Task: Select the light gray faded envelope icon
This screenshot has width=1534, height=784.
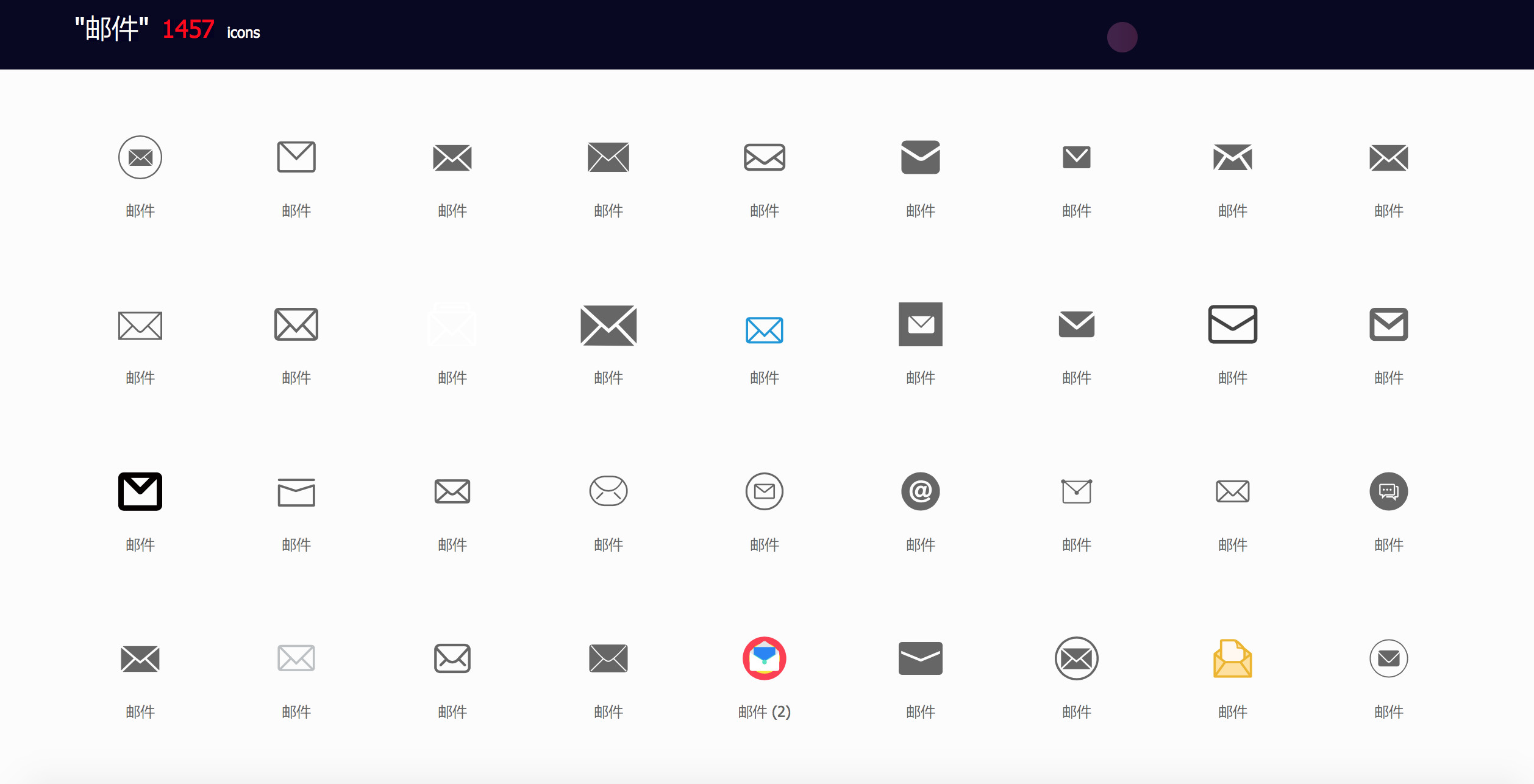Action: (x=296, y=658)
